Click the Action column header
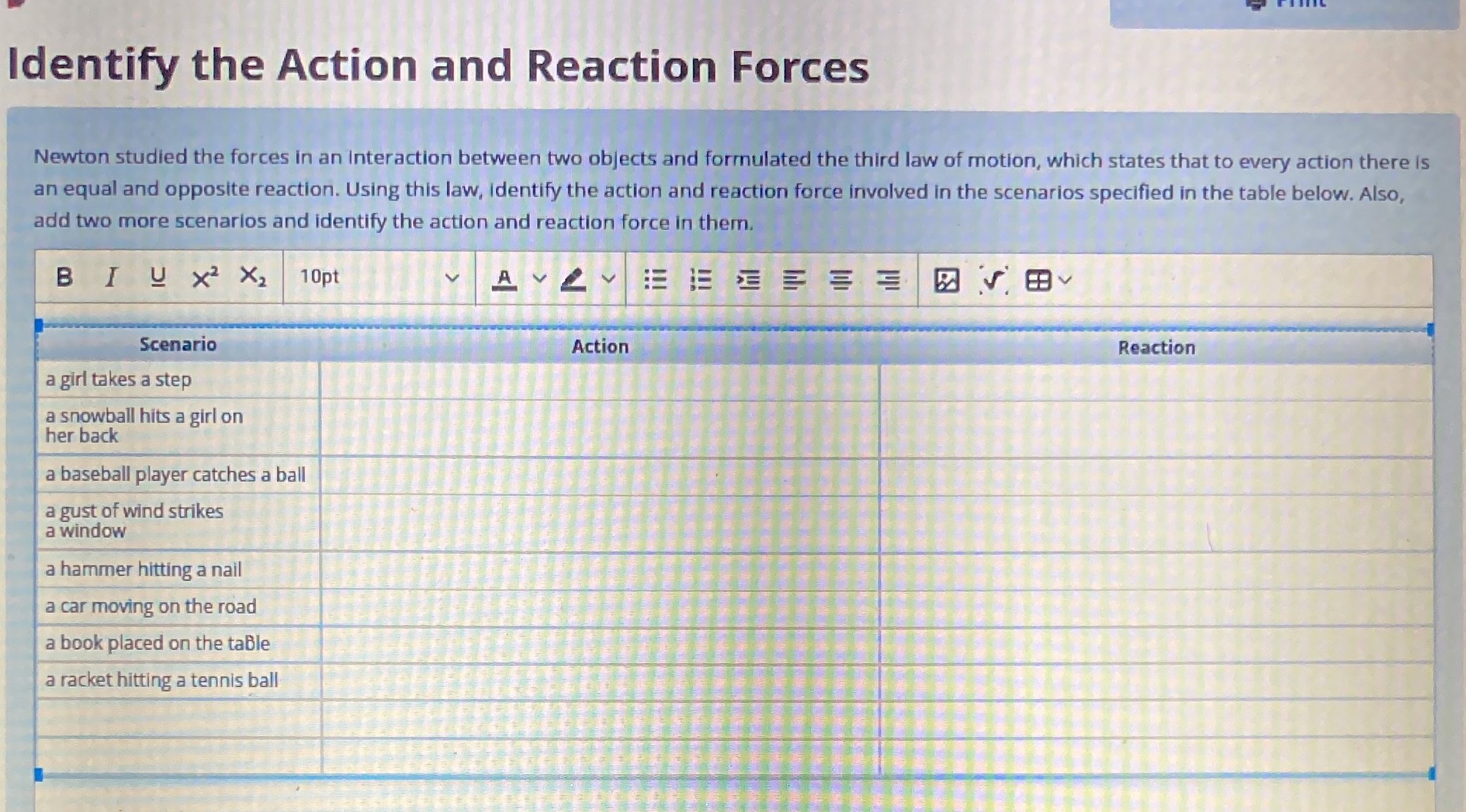Viewport: 1466px width, 812px height. (599, 346)
